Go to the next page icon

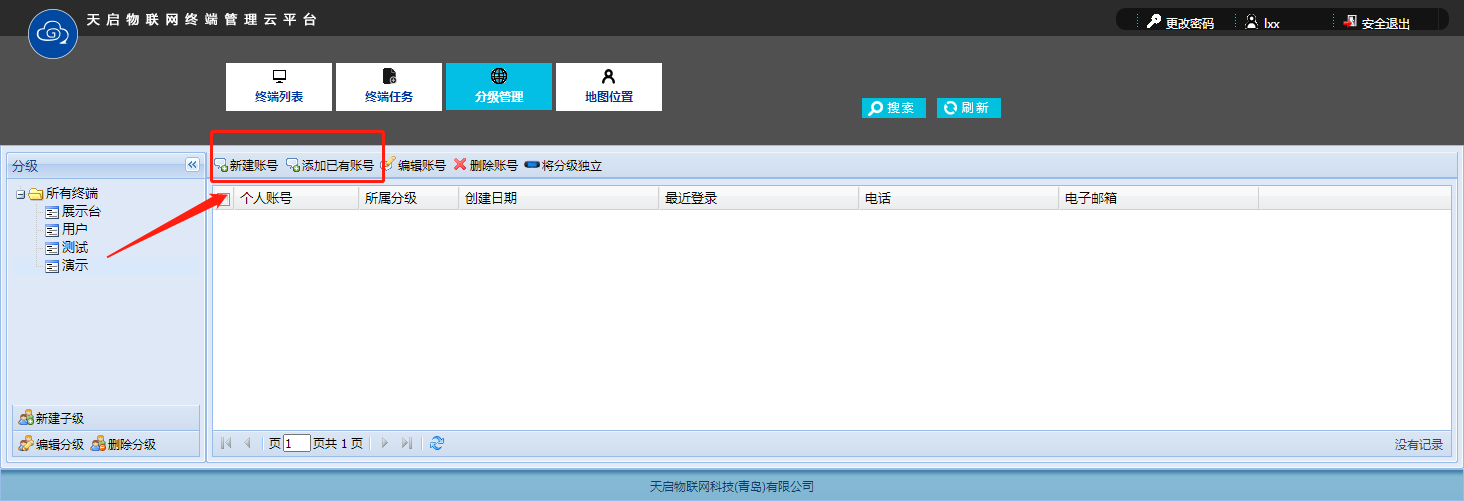(x=385, y=443)
